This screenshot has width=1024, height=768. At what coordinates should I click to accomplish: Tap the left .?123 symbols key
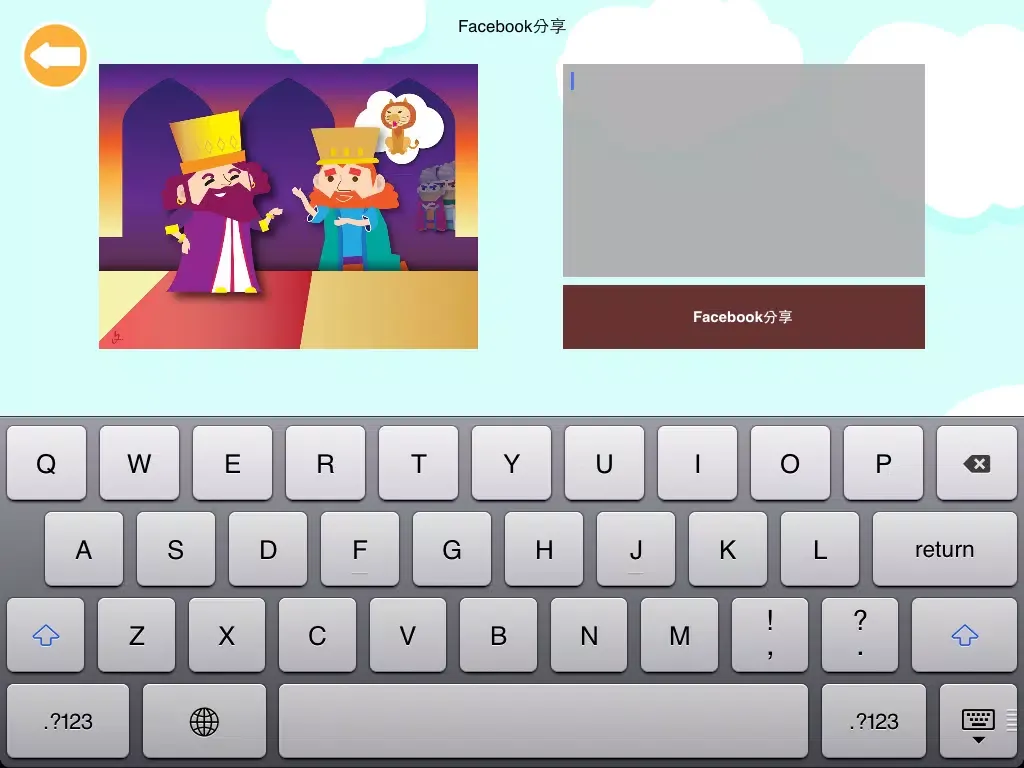click(68, 721)
